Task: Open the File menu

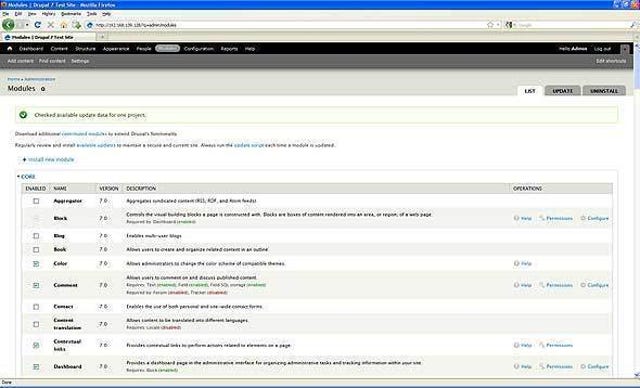Action: [5, 13]
